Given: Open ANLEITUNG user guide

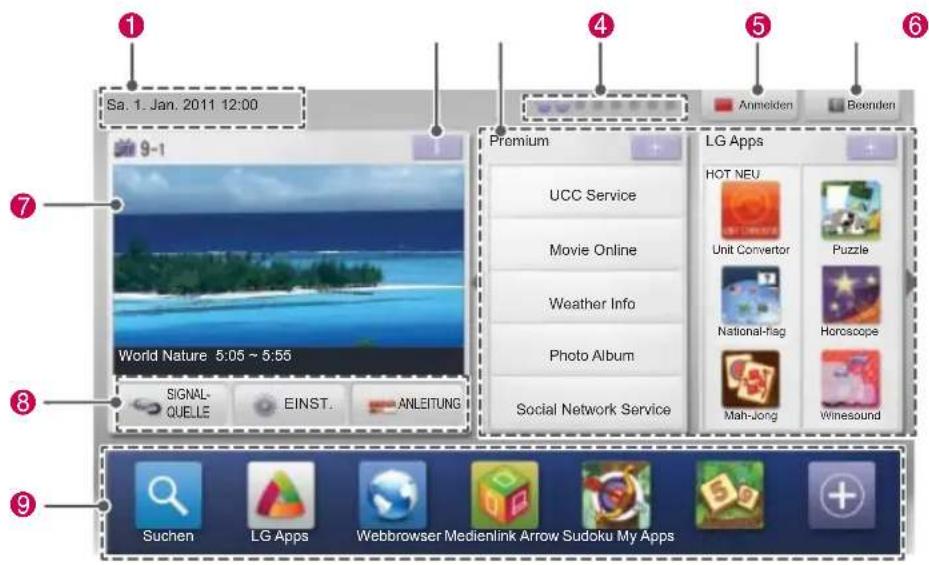Looking at the screenshot, I should pyautogui.click(x=409, y=404).
